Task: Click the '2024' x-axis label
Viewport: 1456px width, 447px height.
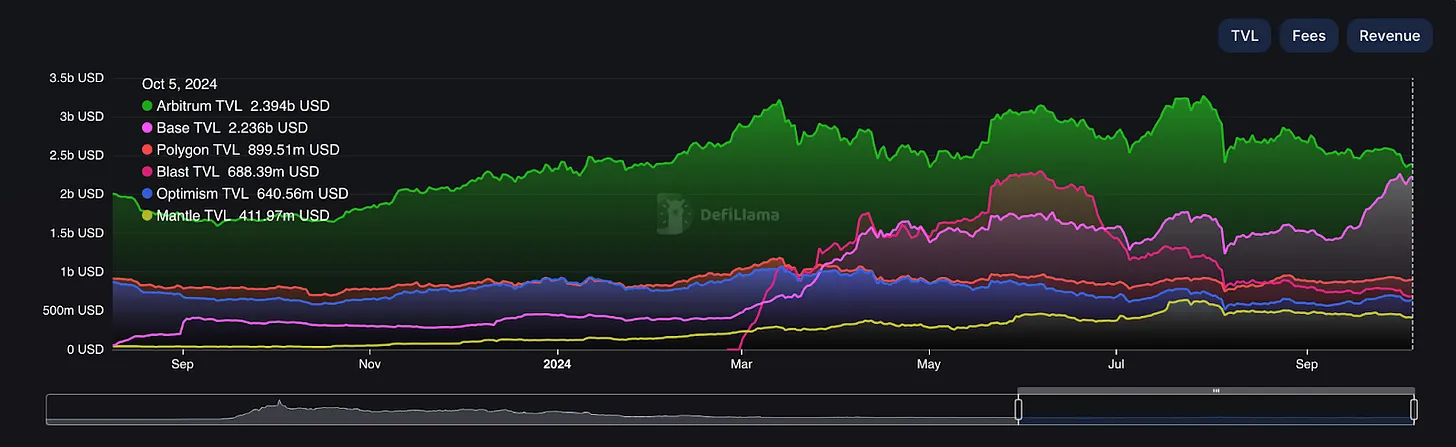Action: (557, 366)
